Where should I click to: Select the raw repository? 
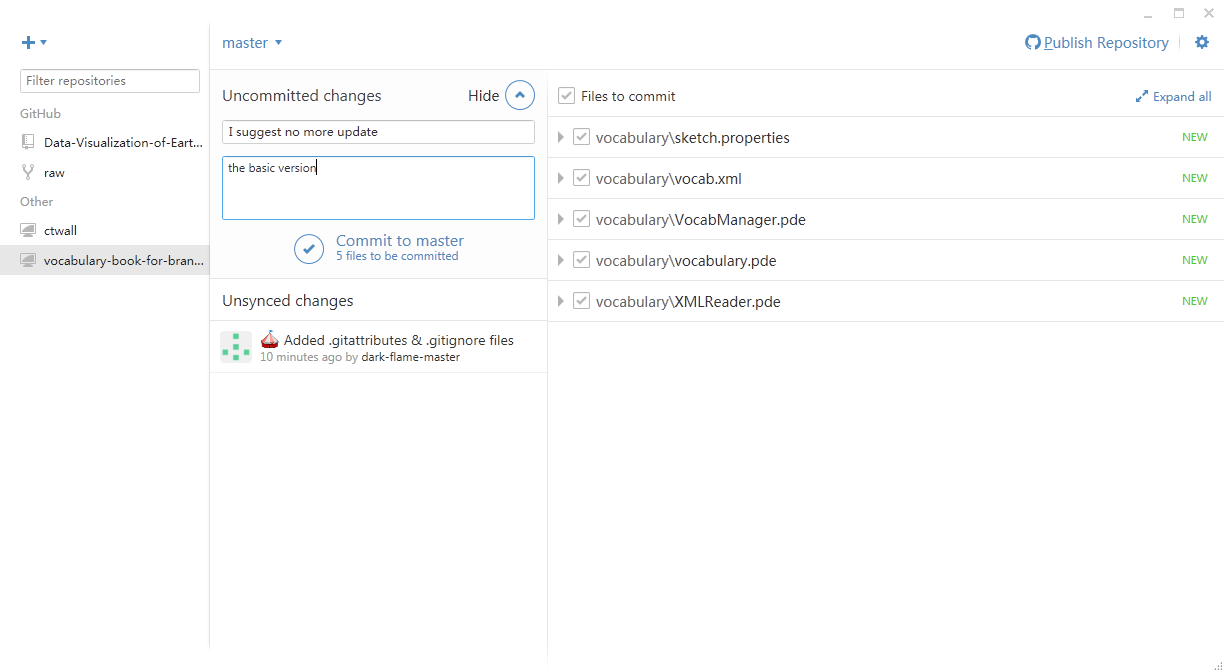coord(105,172)
